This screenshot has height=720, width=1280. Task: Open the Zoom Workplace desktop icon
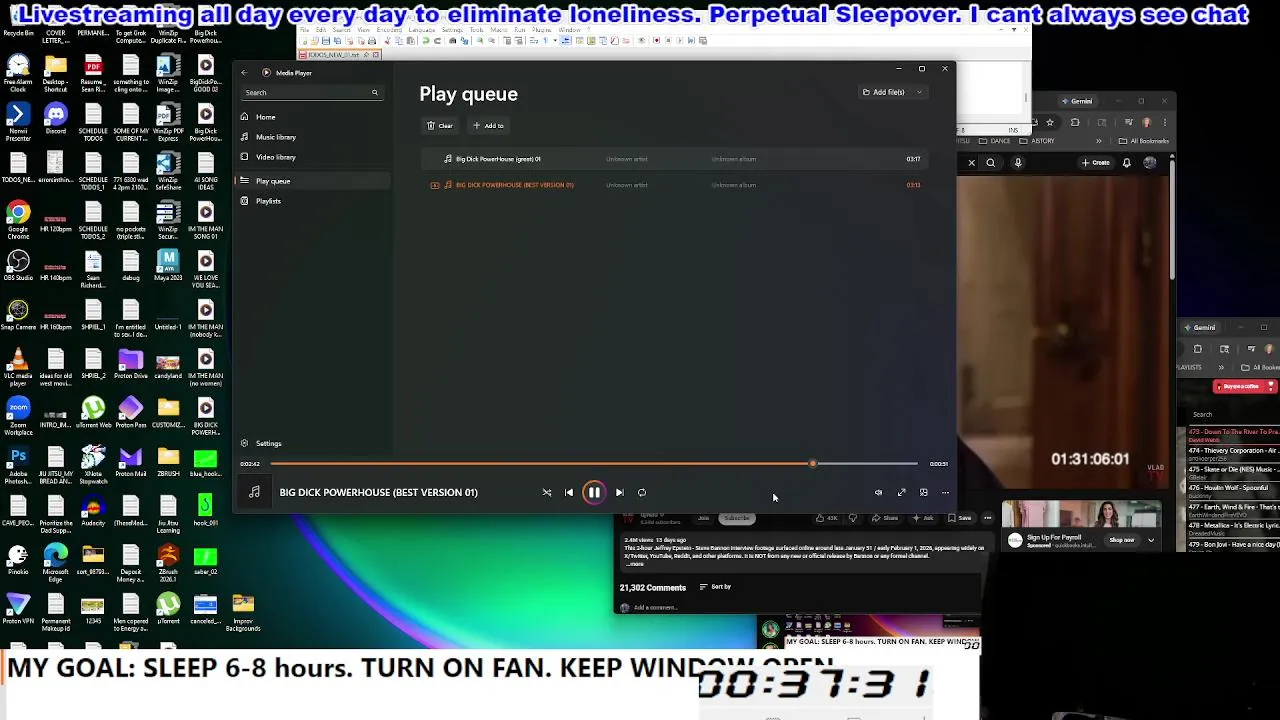[x=18, y=415]
